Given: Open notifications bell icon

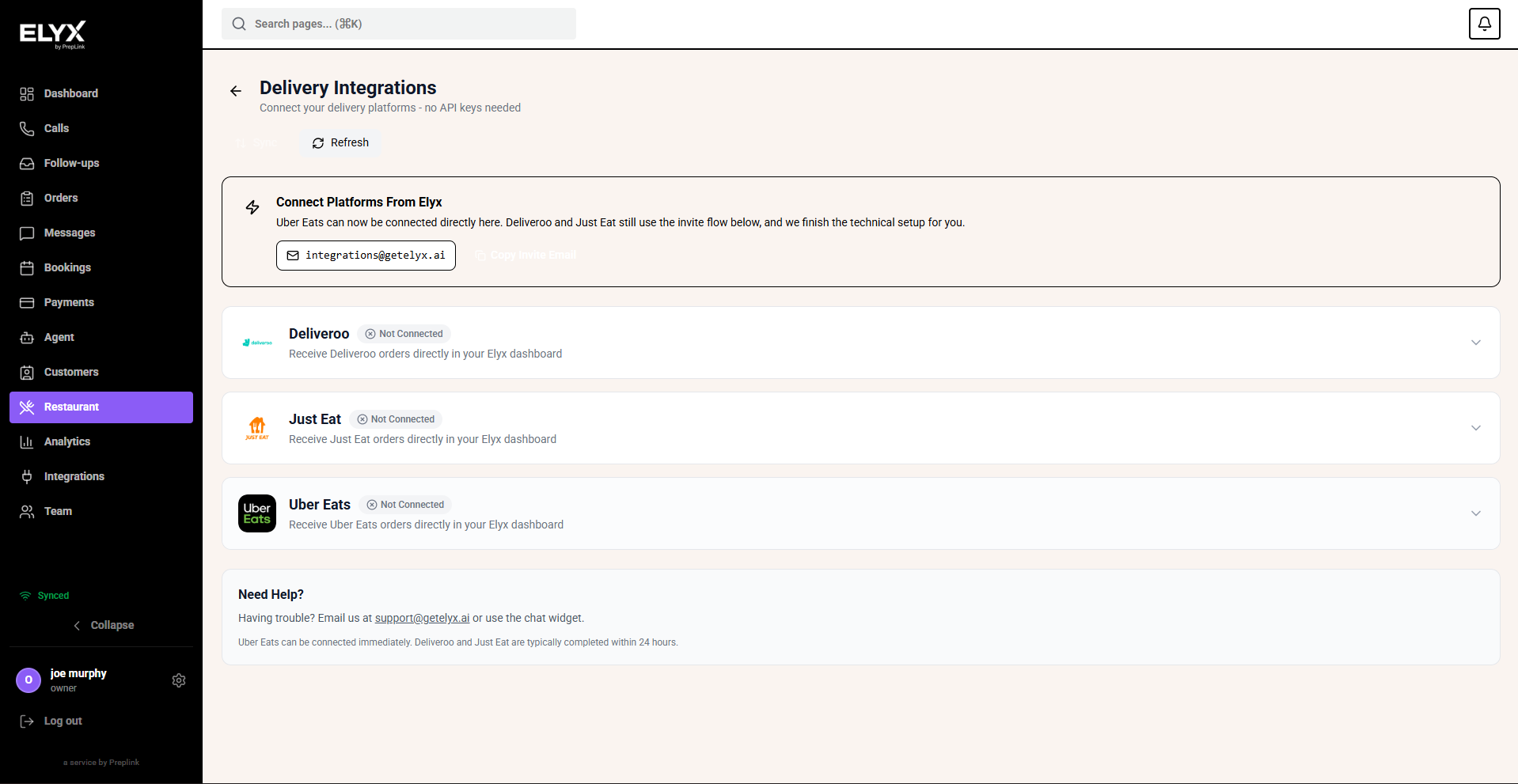Looking at the screenshot, I should (x=1484, y=24).
